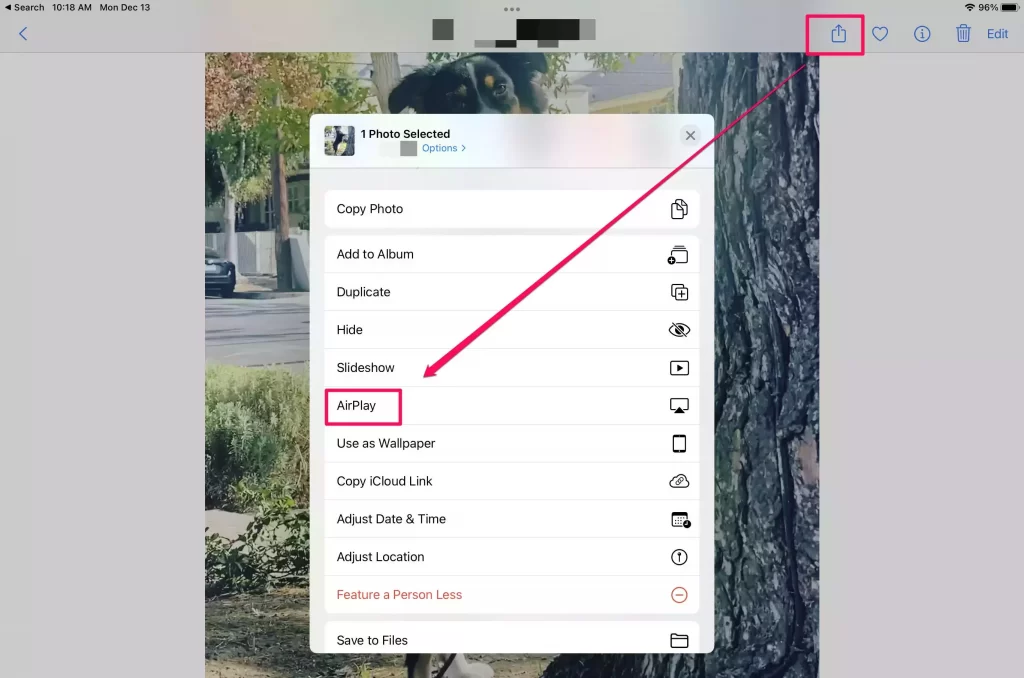1024x678 pixels.
Task: Tap the Adjust Location pin icon
Action: click(679, 557)
